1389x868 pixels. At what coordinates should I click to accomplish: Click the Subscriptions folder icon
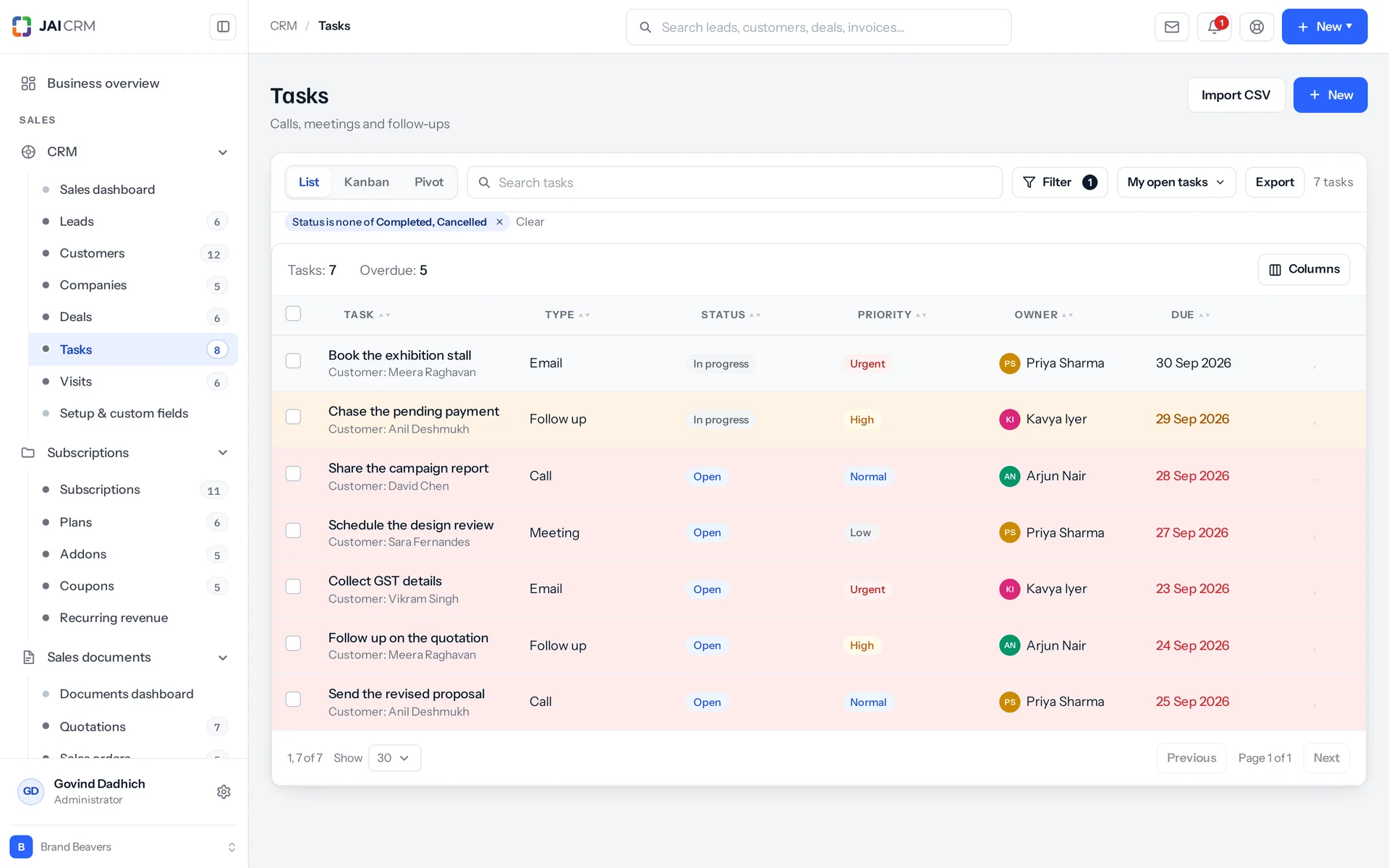point(28,453)
